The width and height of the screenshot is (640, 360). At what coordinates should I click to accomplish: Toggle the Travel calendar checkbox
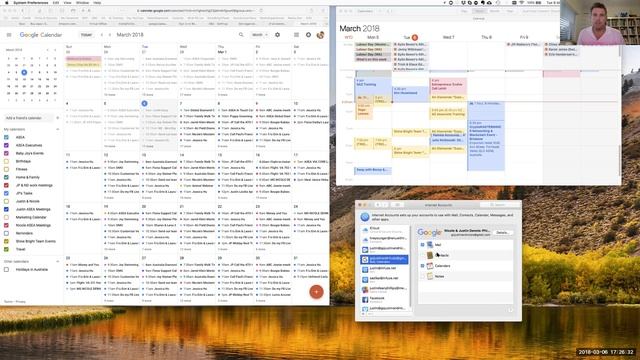click(x=6, y=249)
